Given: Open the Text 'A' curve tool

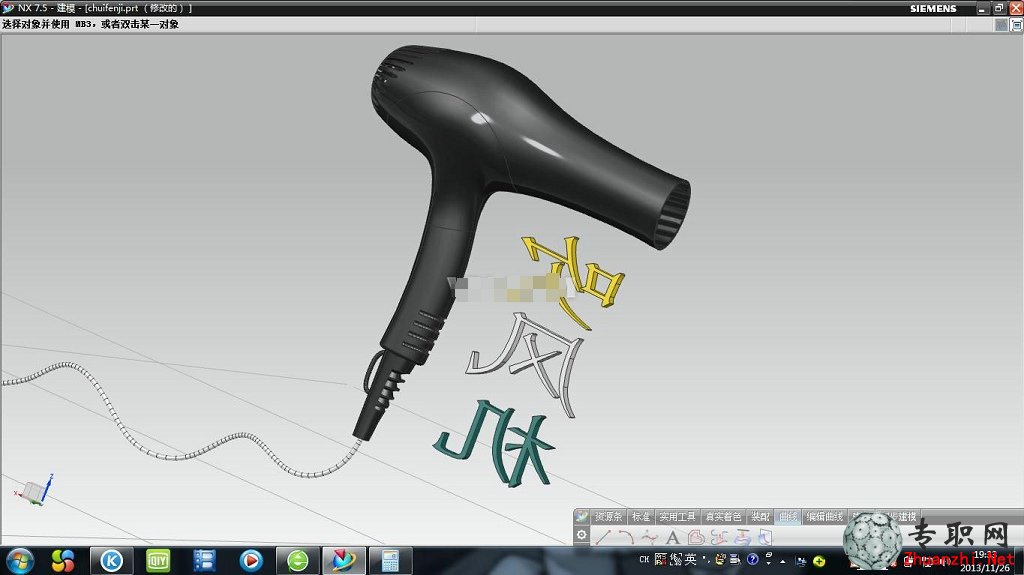Looking at the screenshot, I should (673, 537).
